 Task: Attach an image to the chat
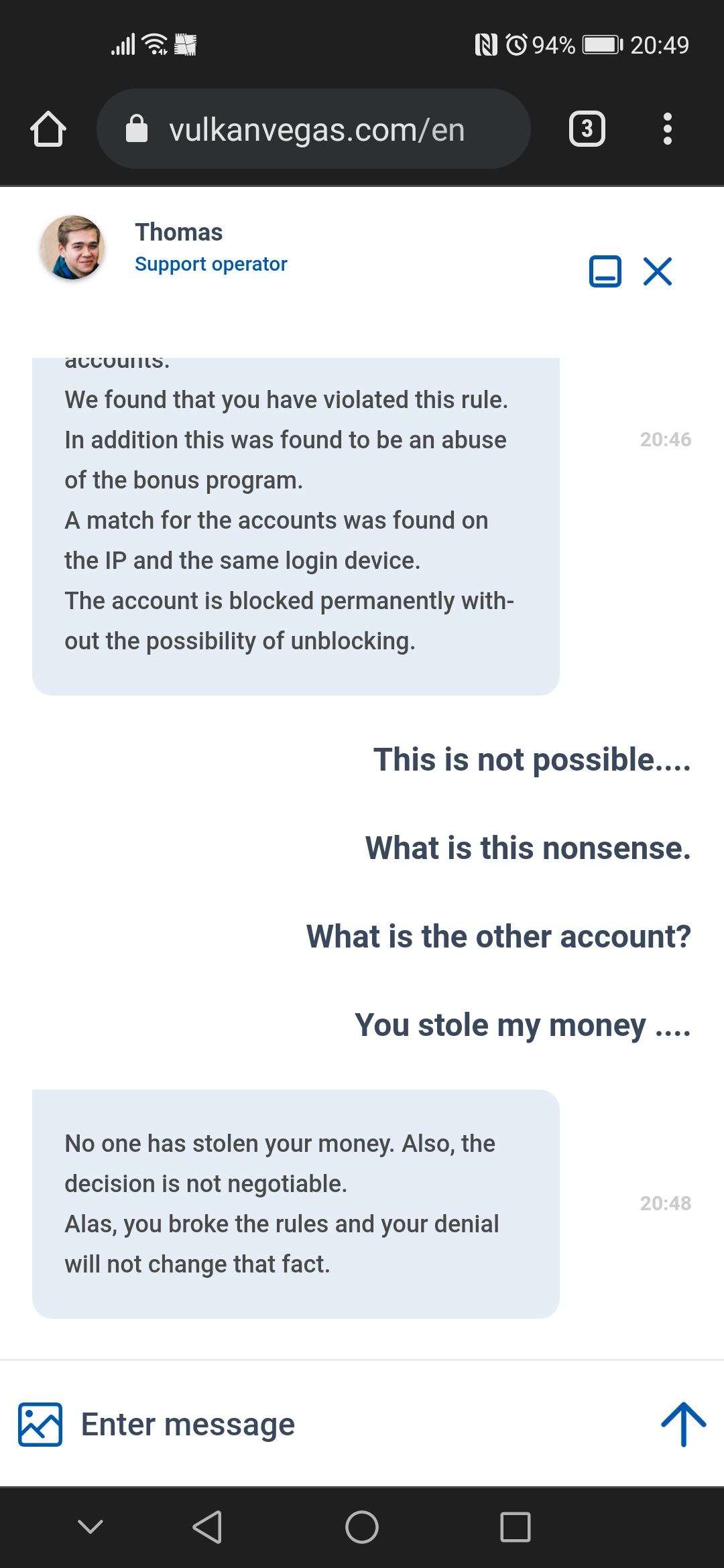tap(40, 1424)
